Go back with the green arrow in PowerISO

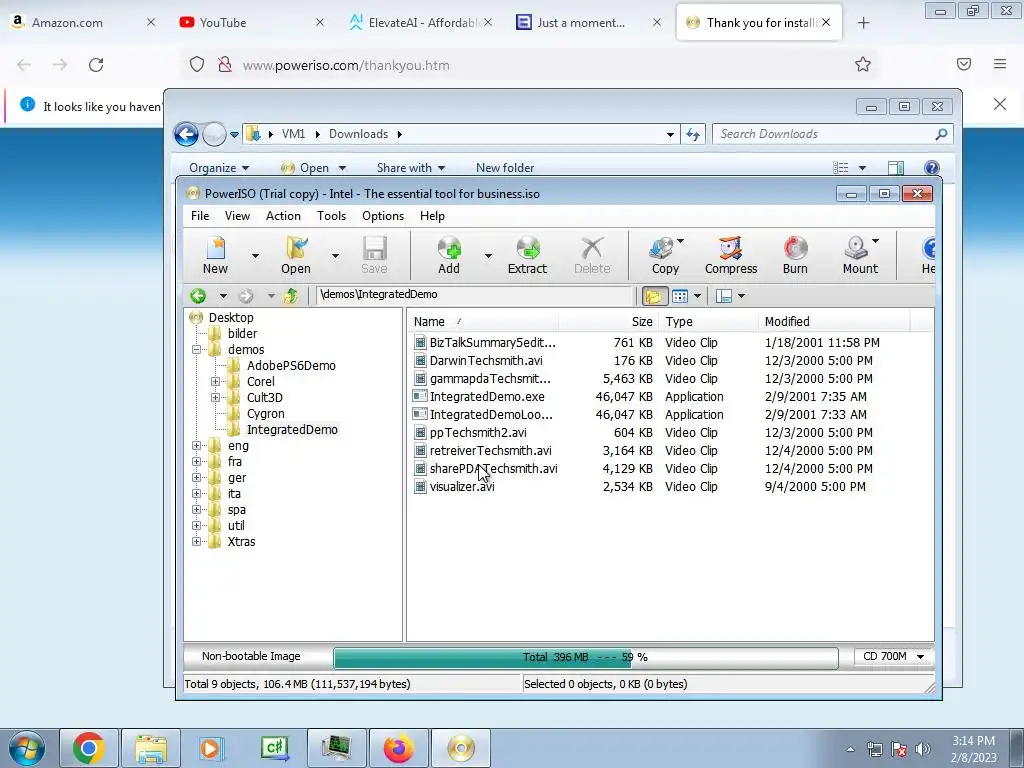tap(198, 296)
